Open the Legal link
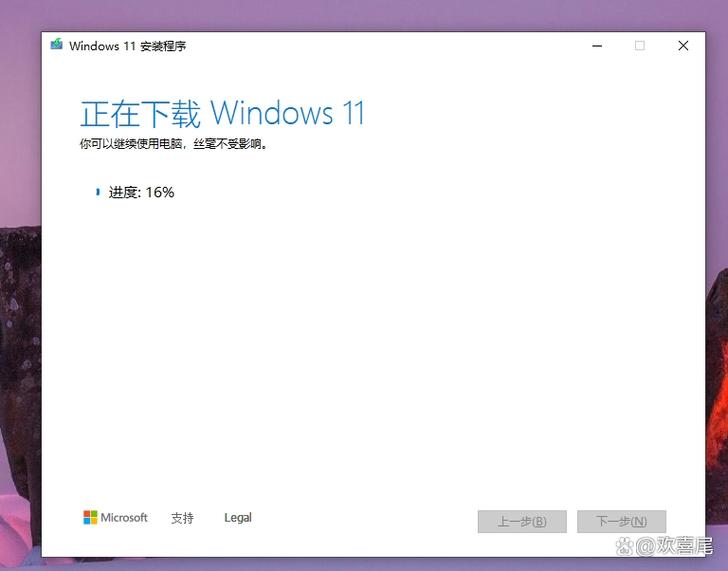 (x=238, y=518)
